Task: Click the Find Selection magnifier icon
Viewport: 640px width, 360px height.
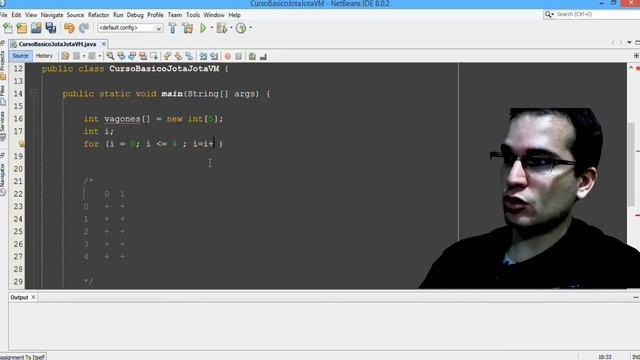Action: 110,56
